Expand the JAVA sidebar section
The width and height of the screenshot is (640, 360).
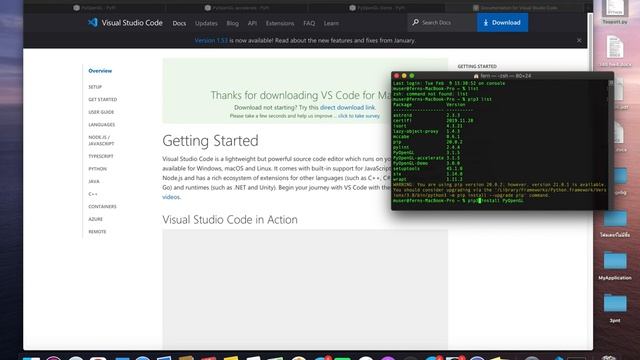pos(94,181)
